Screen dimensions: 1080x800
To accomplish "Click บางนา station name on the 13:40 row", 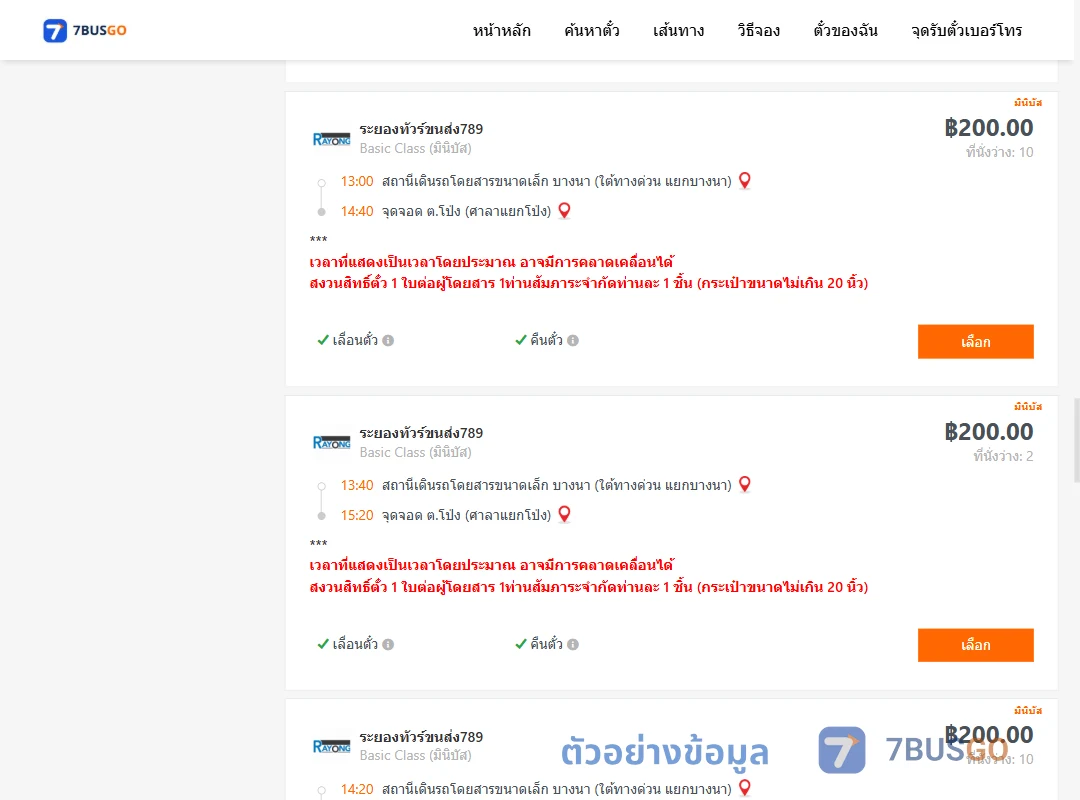I will click(557, 485).
